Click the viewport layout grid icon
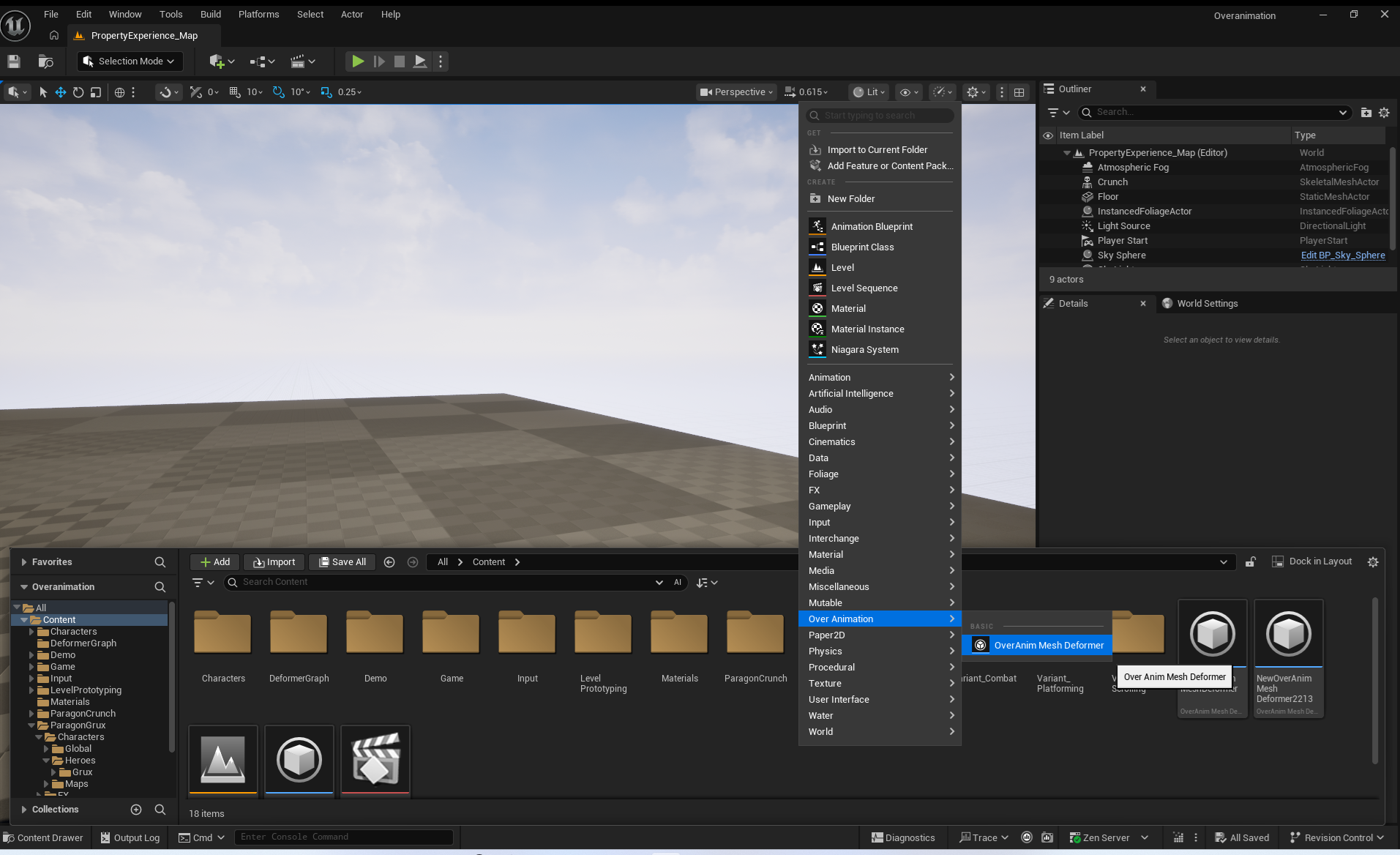 1019,92
